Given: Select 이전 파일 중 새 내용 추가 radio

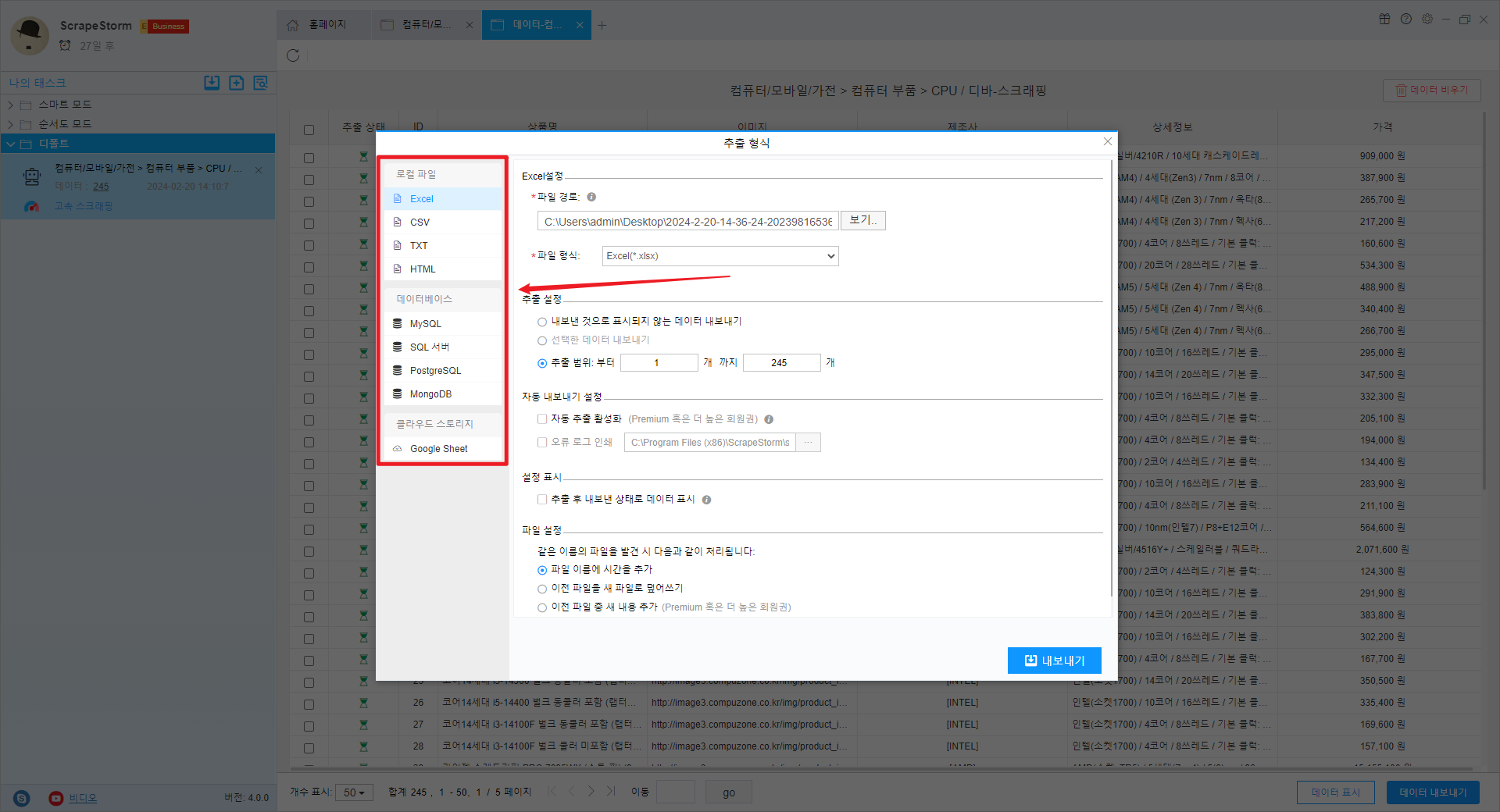Looking at the screenshot, I should pyautogui.click(x=542, y=607).
